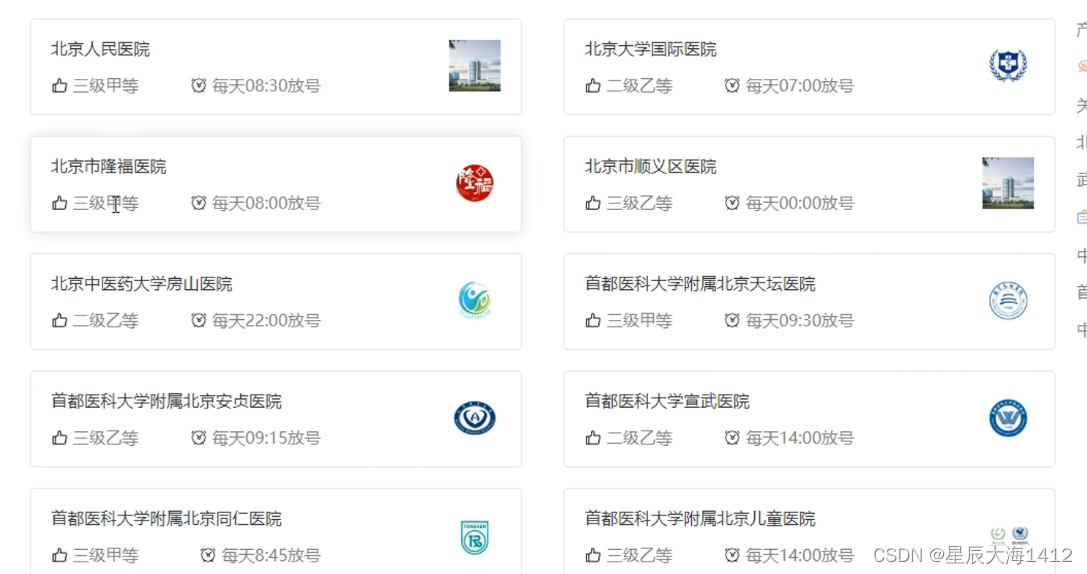Image resolution: width=1087 pixels, height=574 pixels.
Task: Select the 每天09:30放号 text
Action: pyautogui.click(x=800, y=320)
